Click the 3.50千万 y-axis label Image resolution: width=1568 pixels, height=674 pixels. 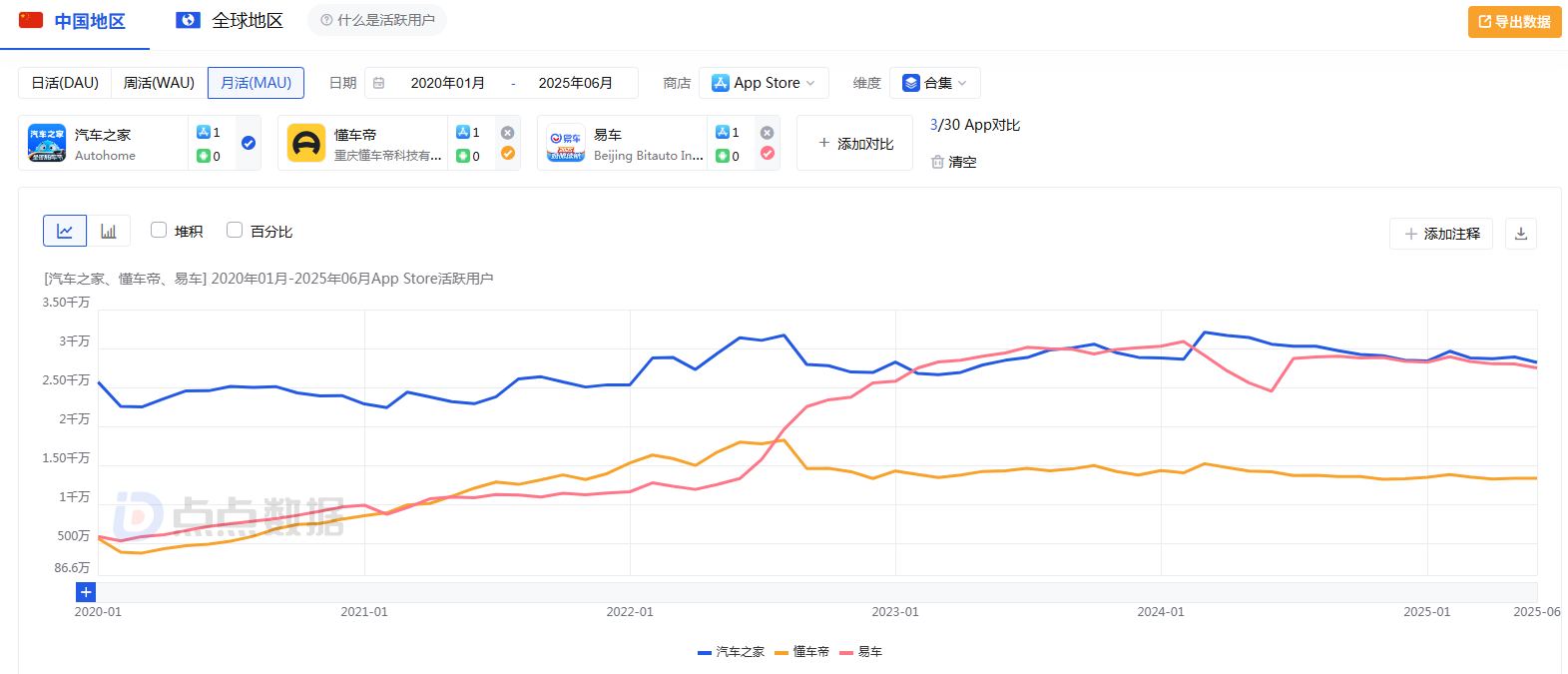[x=66, y=303]
